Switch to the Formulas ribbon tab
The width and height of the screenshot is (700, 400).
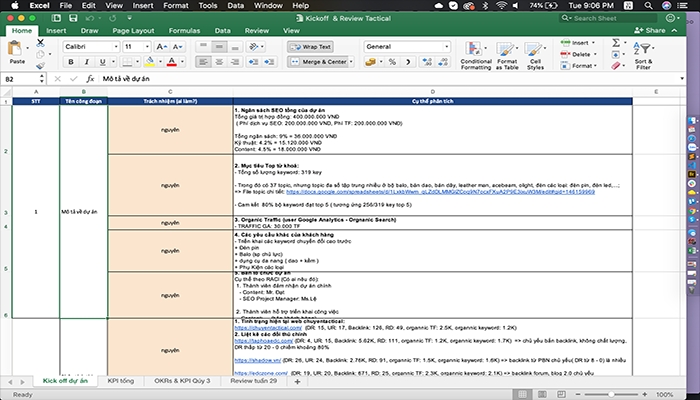184,30
